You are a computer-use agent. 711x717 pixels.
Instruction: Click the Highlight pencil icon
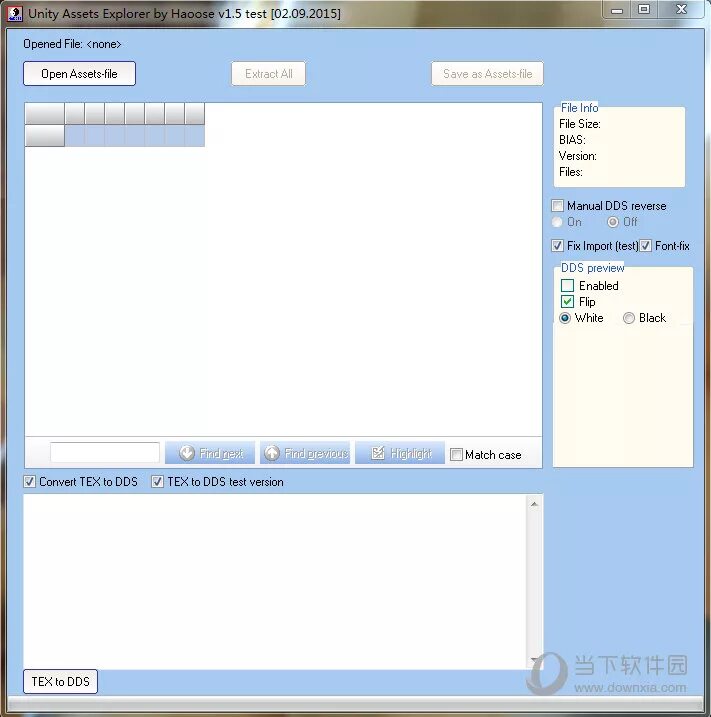pyautogui.click(x=378, y=453)
